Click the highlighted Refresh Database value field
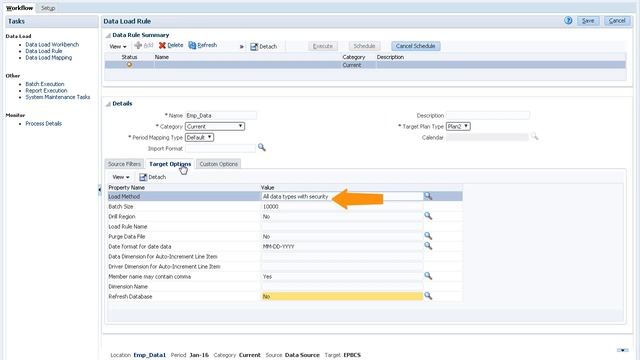Image resolution: width=640 pixels, height=360 pixels. tap(342, 296)
